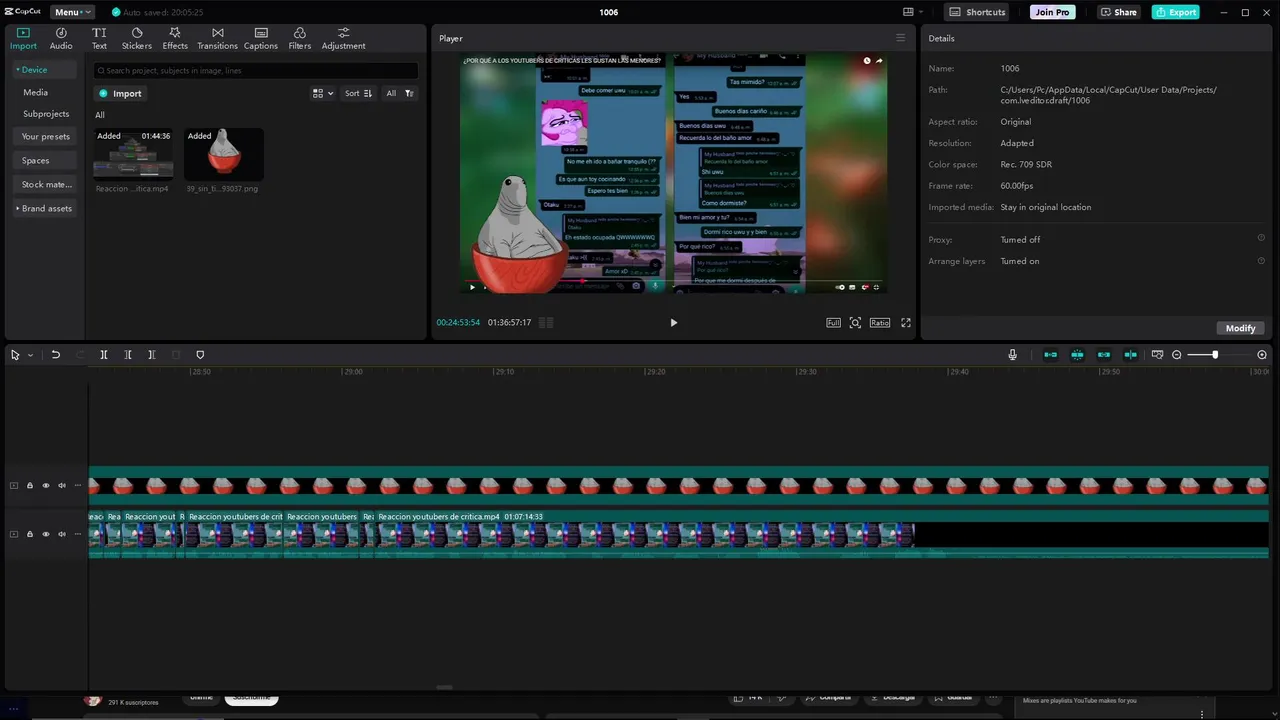The image size is (1280, 720).
Task: Click the video track type icon
Action: [14, 534]
